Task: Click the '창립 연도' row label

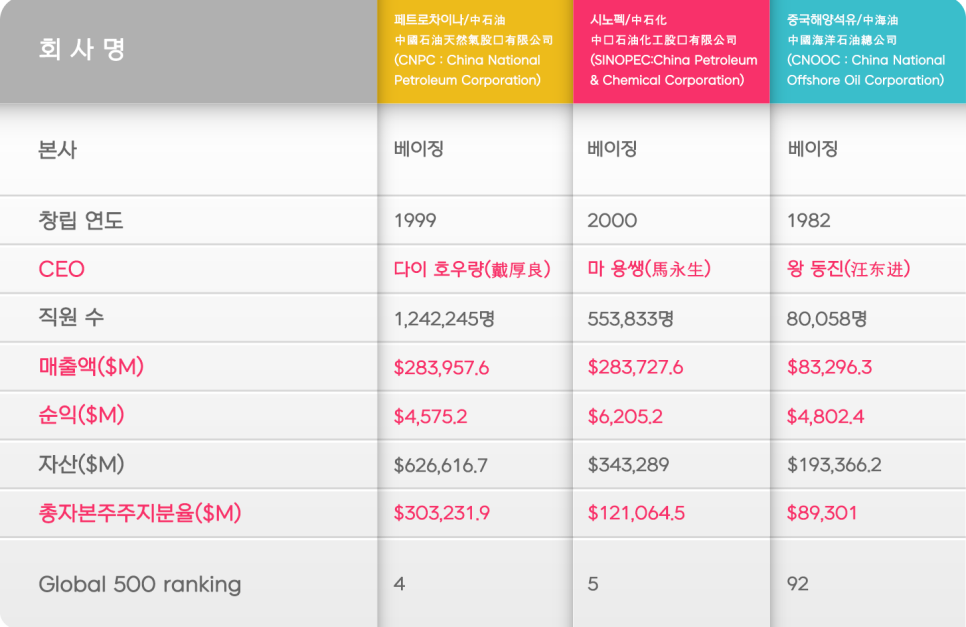Action: tap(81, 220)
